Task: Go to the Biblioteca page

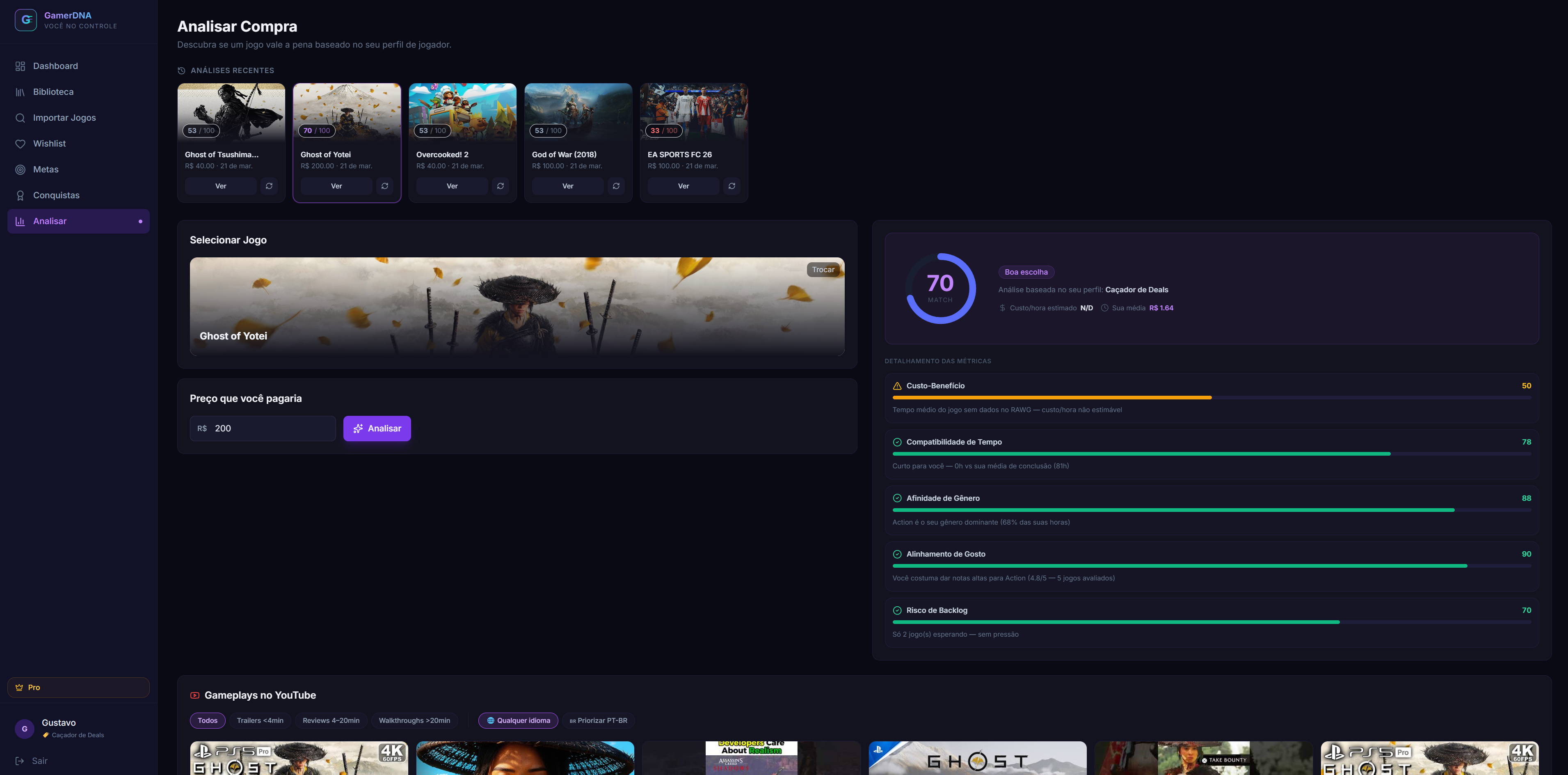Action: point(78,92)
